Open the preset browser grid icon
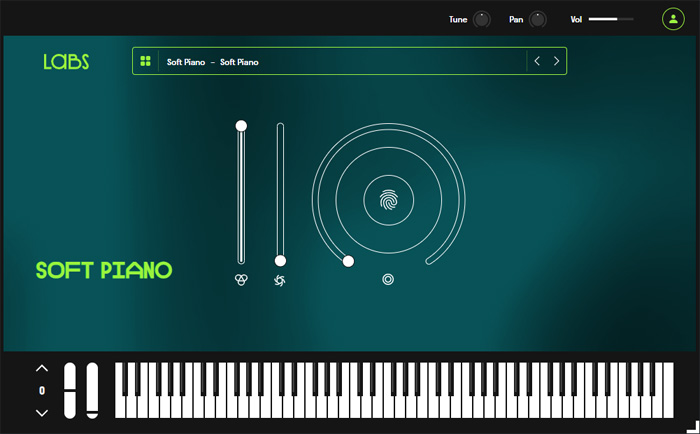Viewport: 700px width, 434px height. point(146,61)
